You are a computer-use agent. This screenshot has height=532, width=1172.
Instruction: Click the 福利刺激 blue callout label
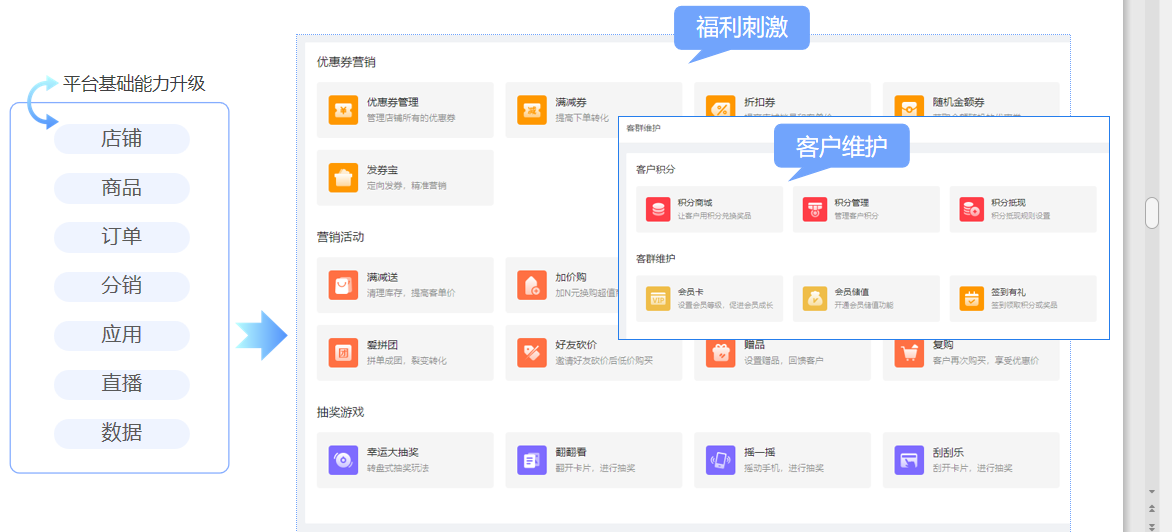(x=741, y=27)
